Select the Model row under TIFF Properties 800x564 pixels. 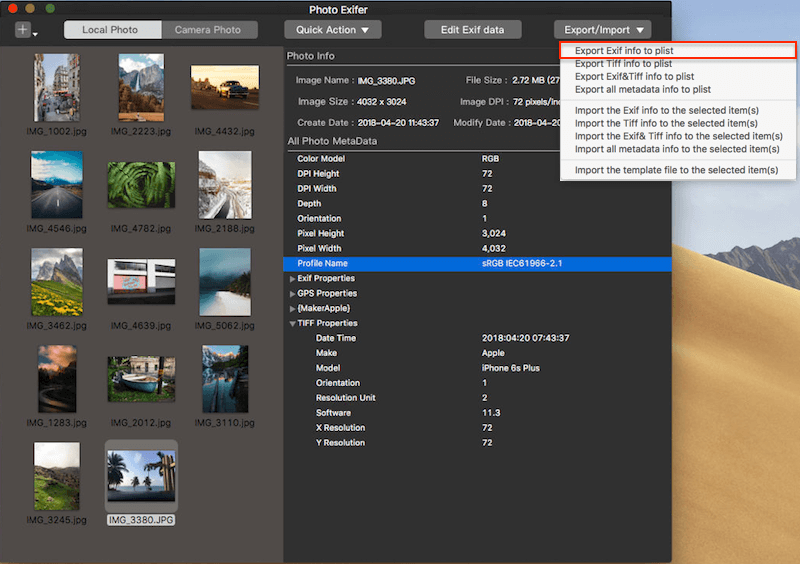478,368
